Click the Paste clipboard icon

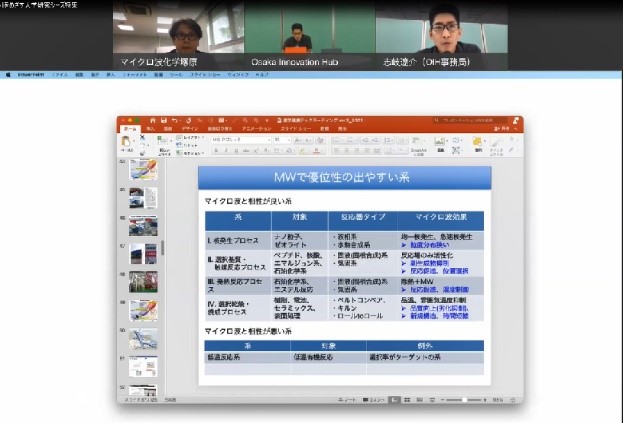click(126, 142)
